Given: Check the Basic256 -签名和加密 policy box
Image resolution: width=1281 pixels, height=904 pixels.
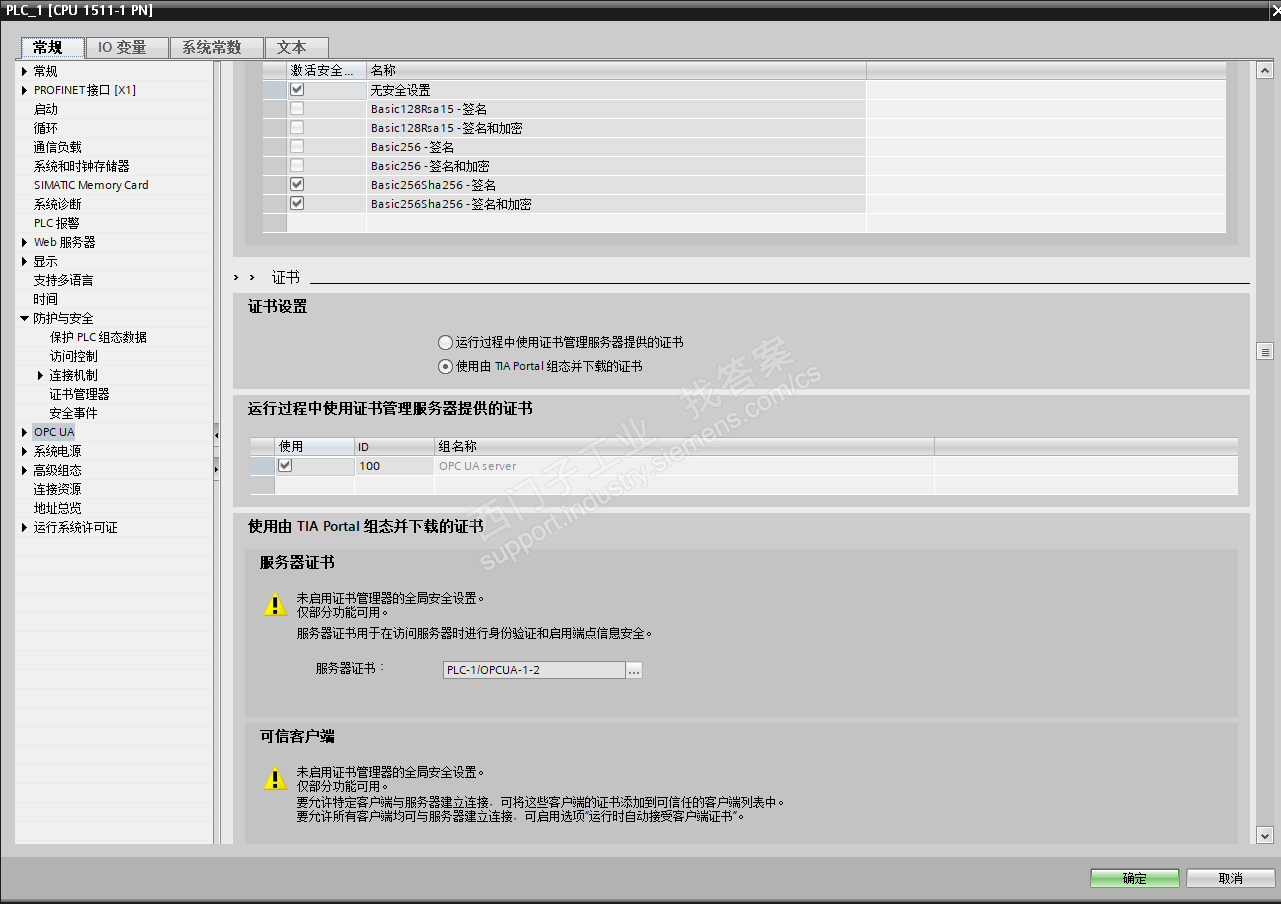Looking at the screenshot, I should pyautogui.click(x=297, y=165).
